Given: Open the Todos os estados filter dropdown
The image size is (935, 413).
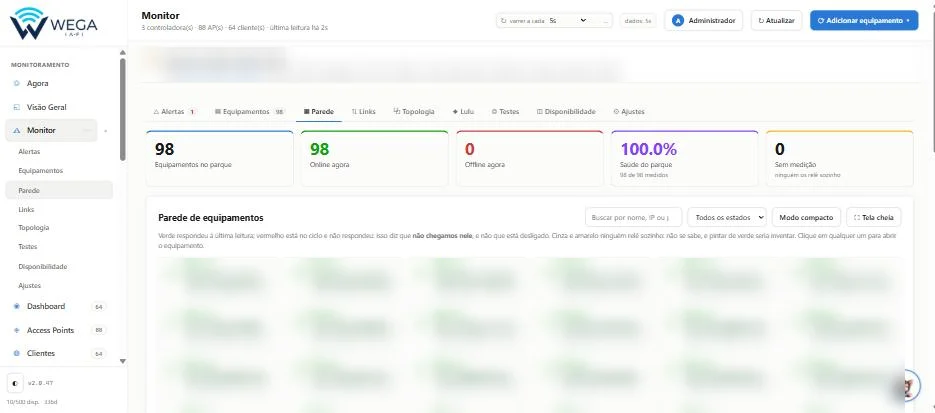Looking at the screenshot, I should pos(727,218).
